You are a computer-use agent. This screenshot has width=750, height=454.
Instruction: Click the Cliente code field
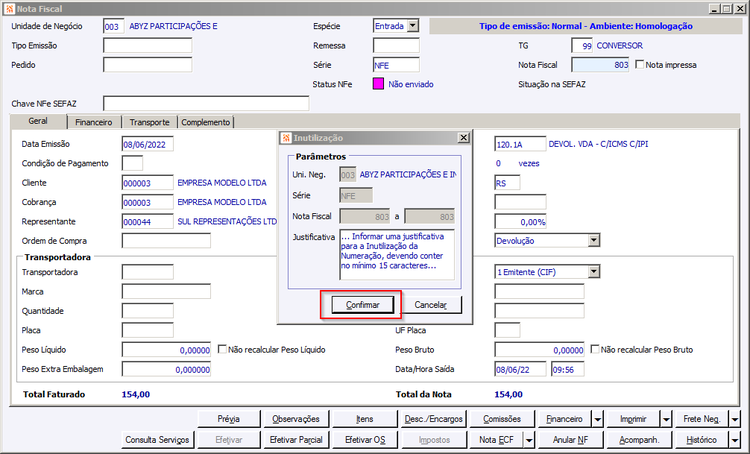tap(147, 183)
